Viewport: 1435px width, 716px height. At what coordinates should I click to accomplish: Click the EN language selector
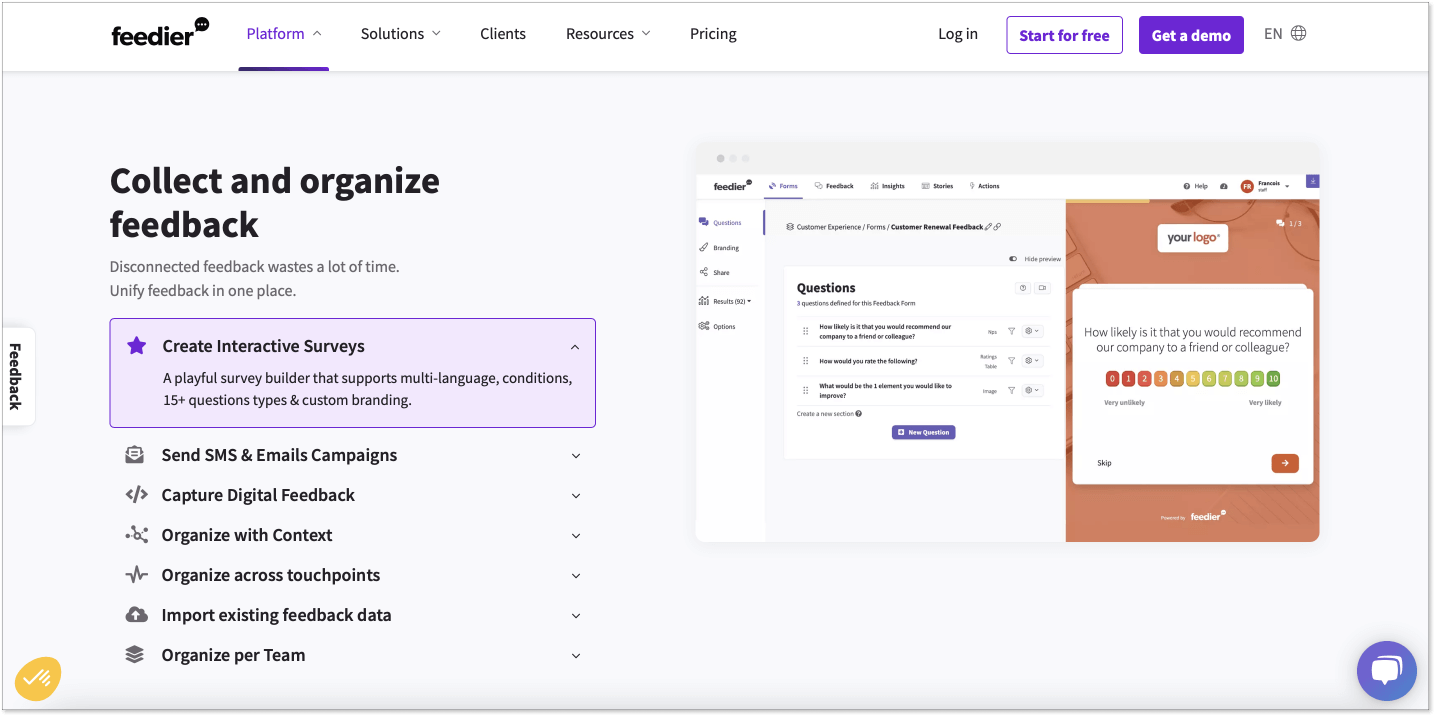click(x=1273, y=33)
